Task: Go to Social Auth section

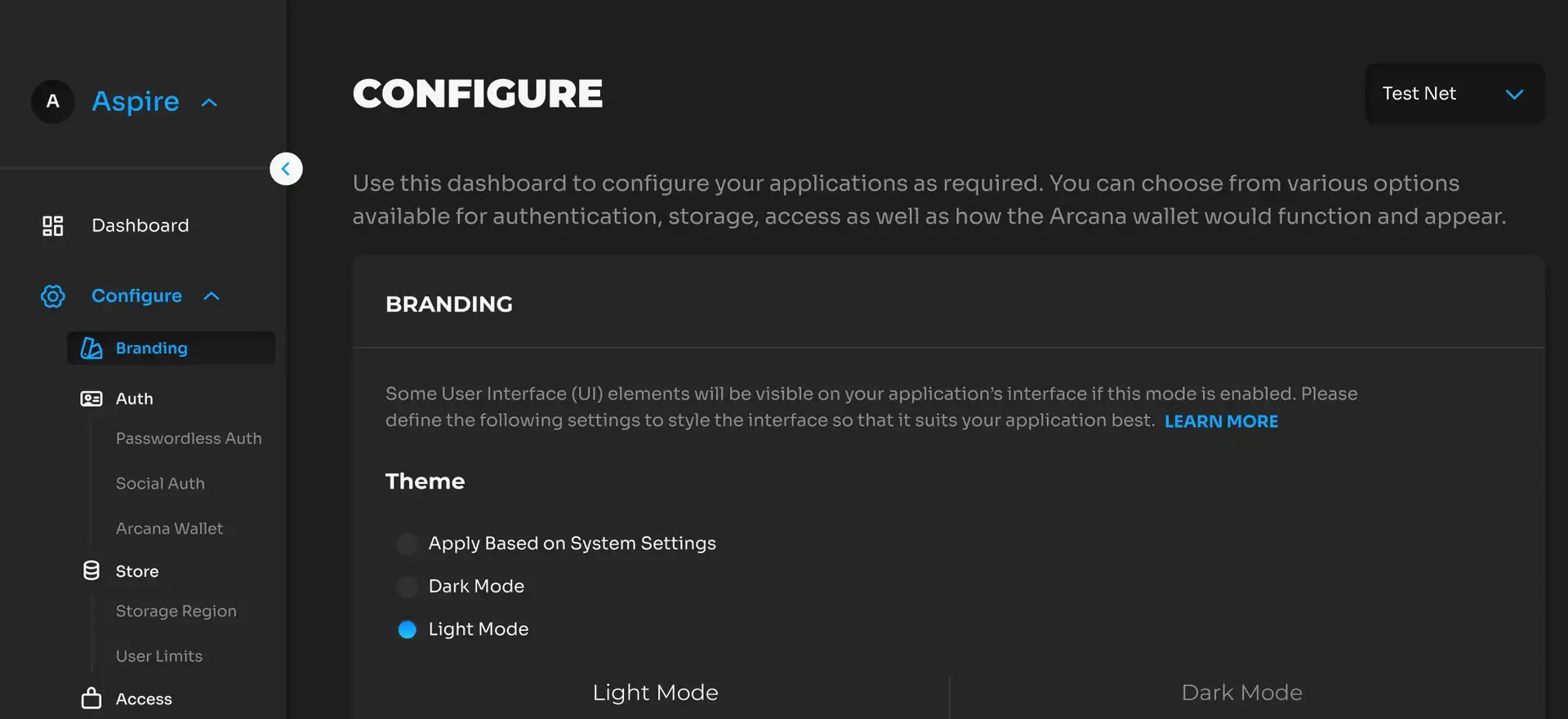Action: pyautogui.click(x=160, y=483)
